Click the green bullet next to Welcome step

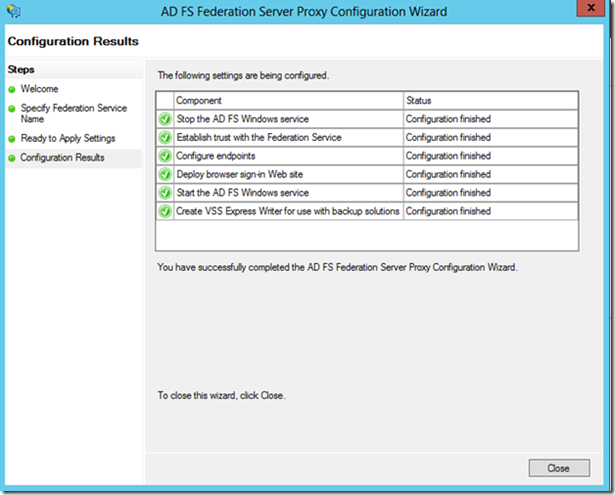coord(12,89)
